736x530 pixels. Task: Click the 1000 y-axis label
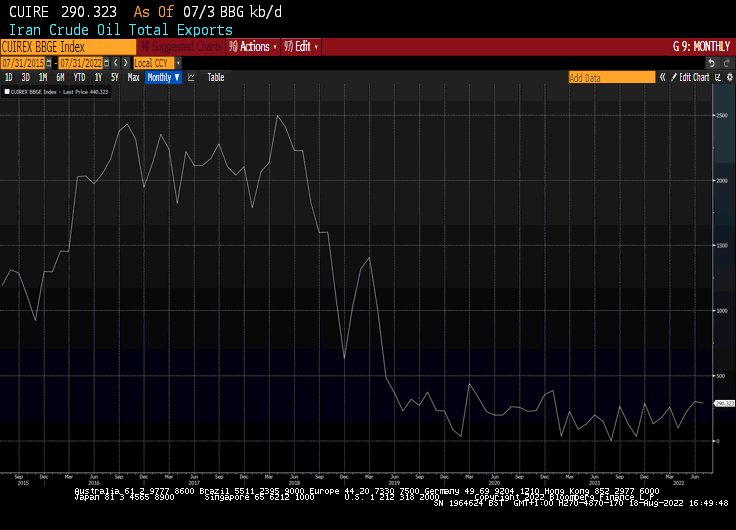pyautogui.click(x=722, y=311)
